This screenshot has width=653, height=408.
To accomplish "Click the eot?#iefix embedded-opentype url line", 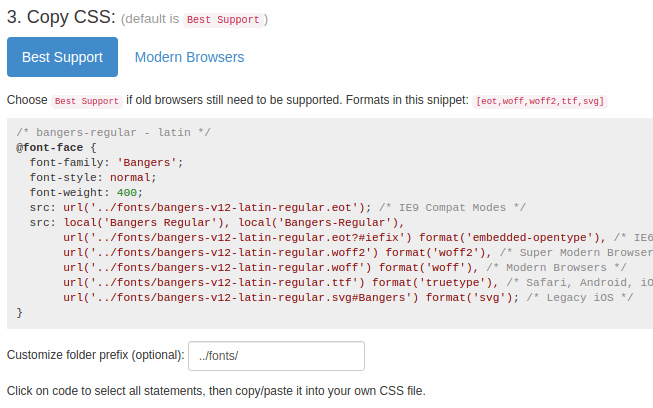I will pyautogui.click(x=358, y=237).
